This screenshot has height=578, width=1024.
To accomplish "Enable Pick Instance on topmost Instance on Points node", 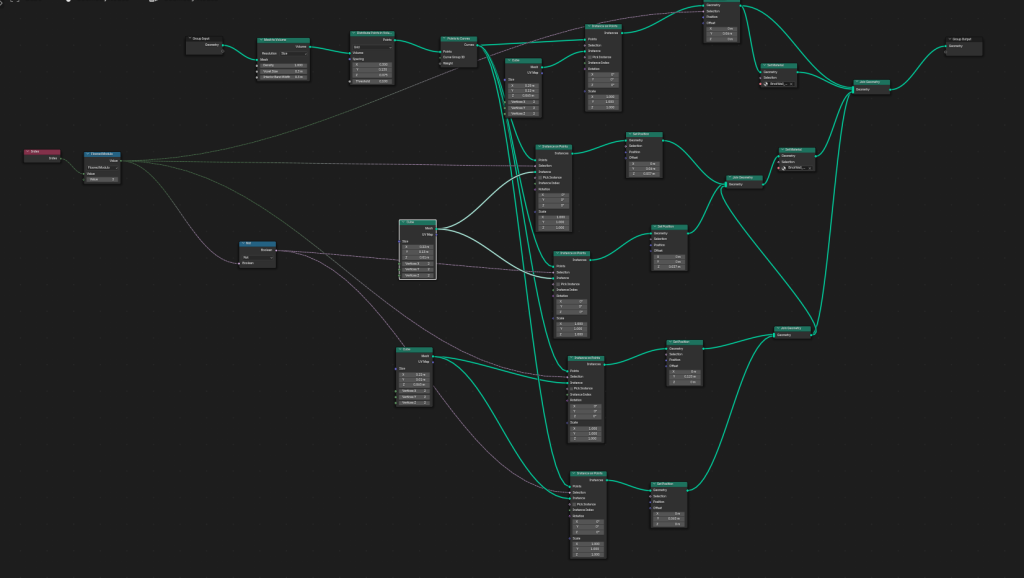I will coord(589,57).
